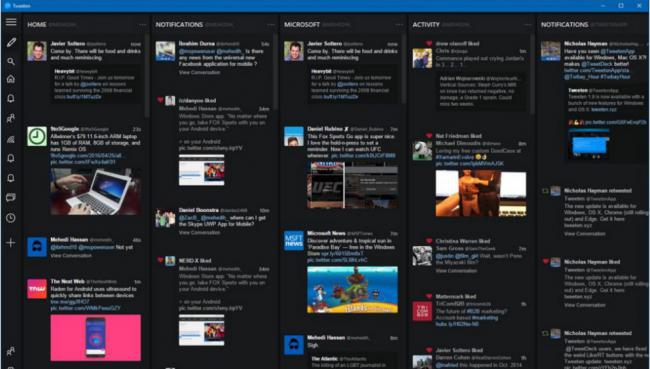Click 'Javier Soltero' name in Home column
Screen dimensions: 650x369
click(x=68, y=44)
